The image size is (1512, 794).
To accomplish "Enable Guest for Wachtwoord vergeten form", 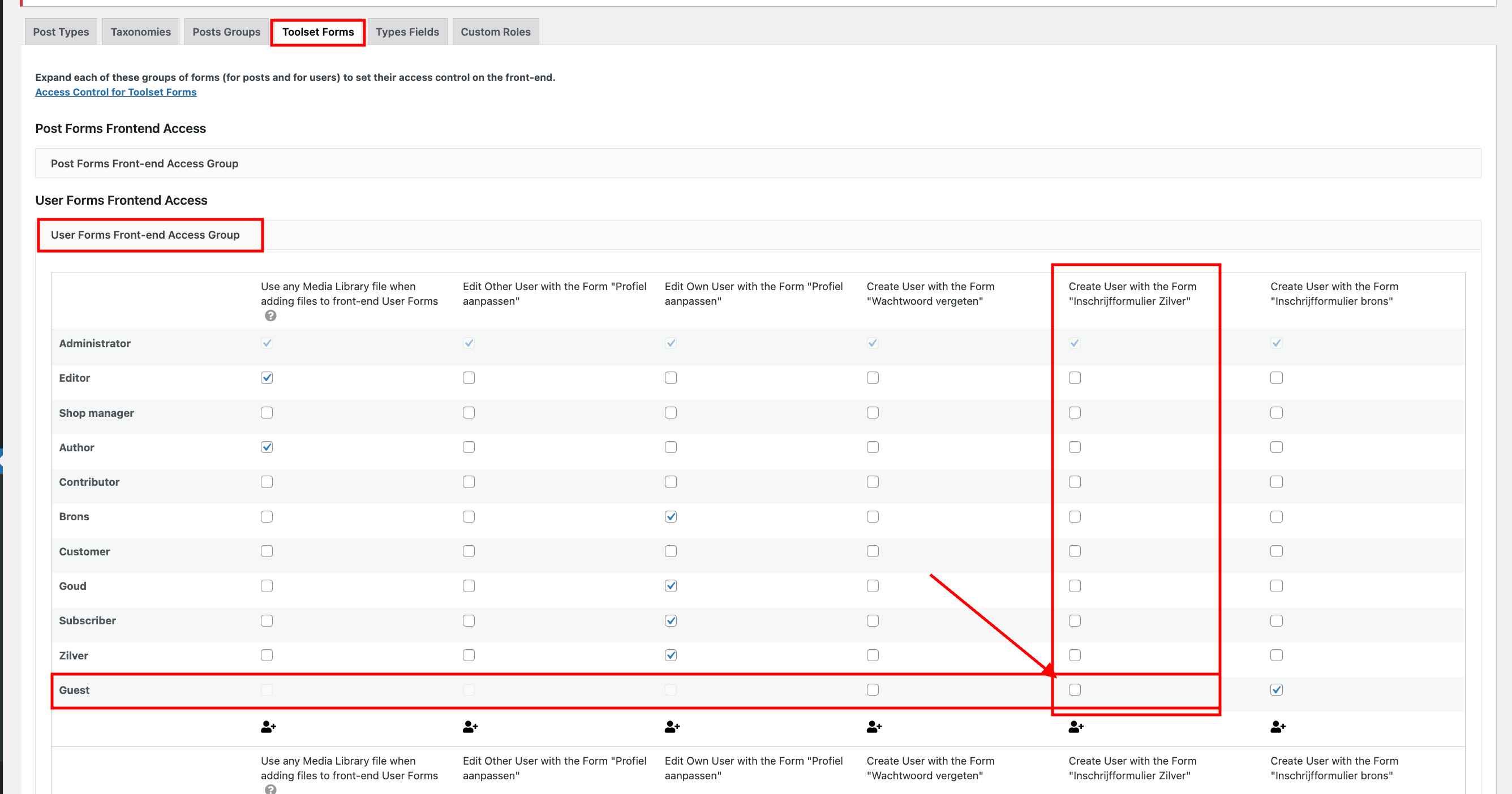I will [873, 689].
